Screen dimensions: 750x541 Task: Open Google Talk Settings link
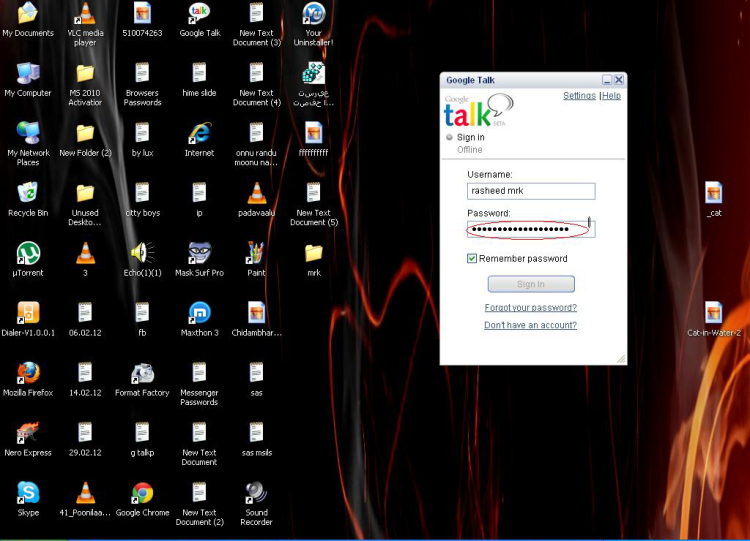pyautogui.click(x=579, y=96)
